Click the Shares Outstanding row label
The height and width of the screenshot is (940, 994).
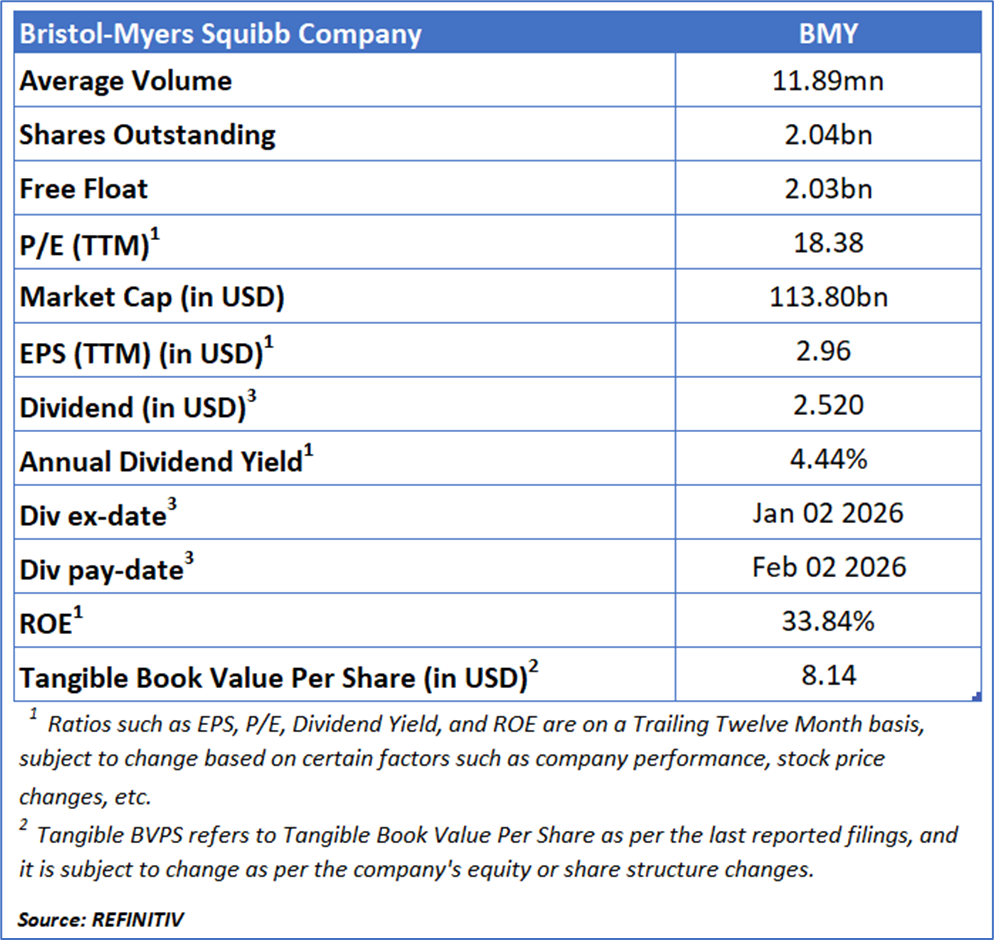[x=148, y=135]
